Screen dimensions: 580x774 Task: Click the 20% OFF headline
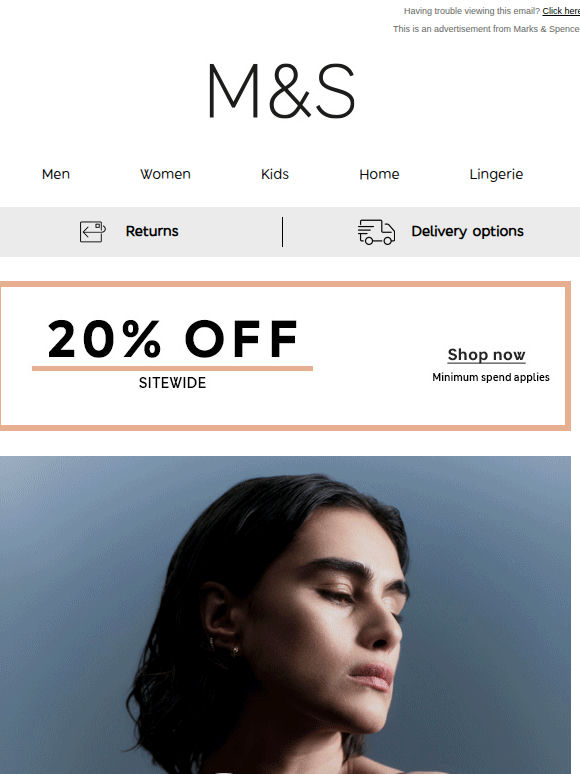point(172,338)
